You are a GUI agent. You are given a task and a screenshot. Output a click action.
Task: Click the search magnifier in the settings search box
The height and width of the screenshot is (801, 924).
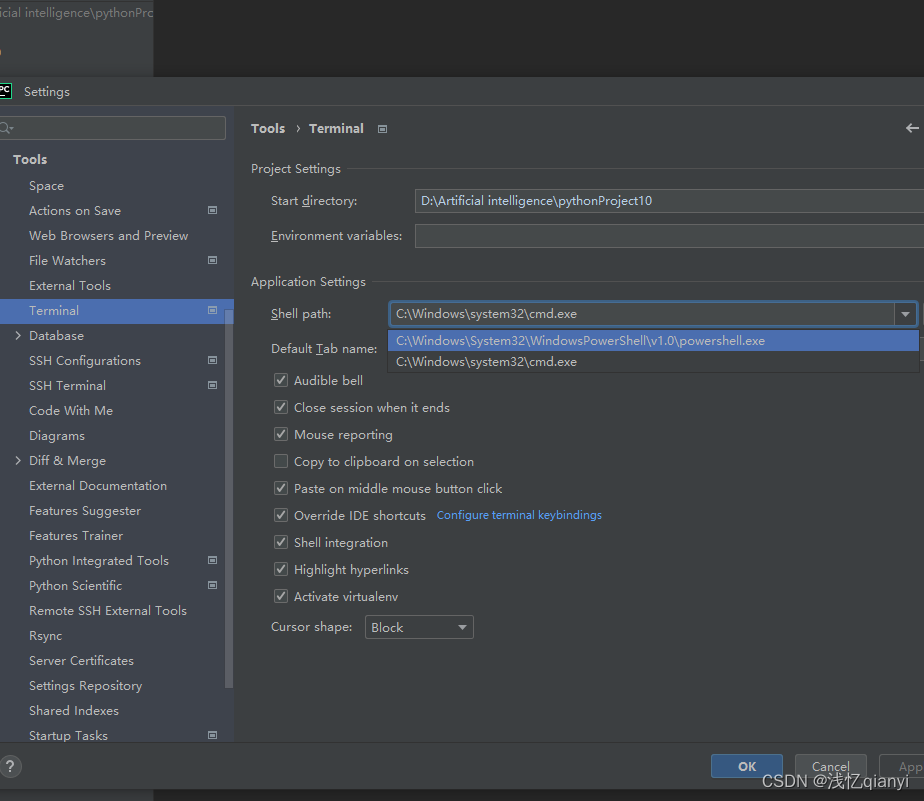[x=8, y=128]
